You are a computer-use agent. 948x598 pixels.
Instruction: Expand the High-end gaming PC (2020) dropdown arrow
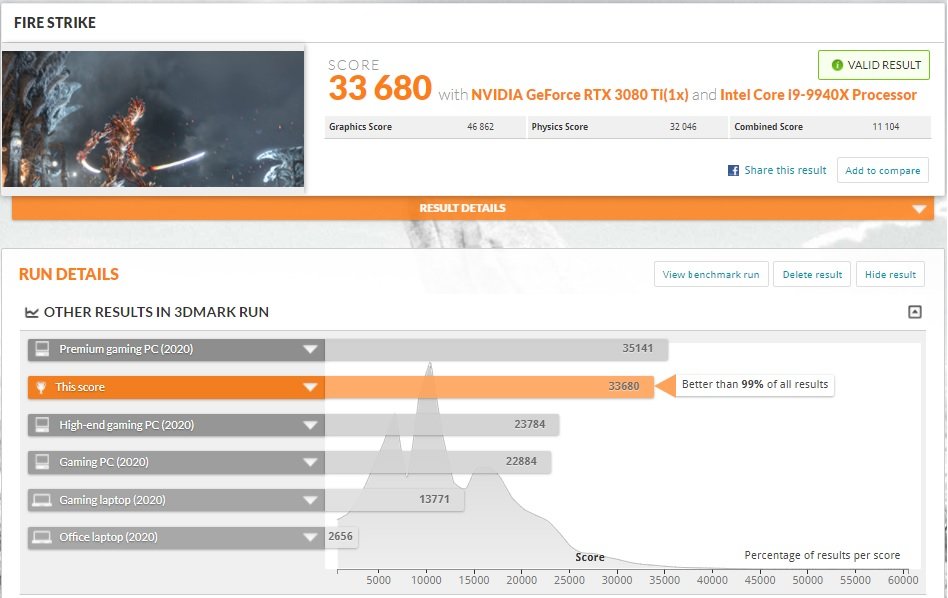310,425
